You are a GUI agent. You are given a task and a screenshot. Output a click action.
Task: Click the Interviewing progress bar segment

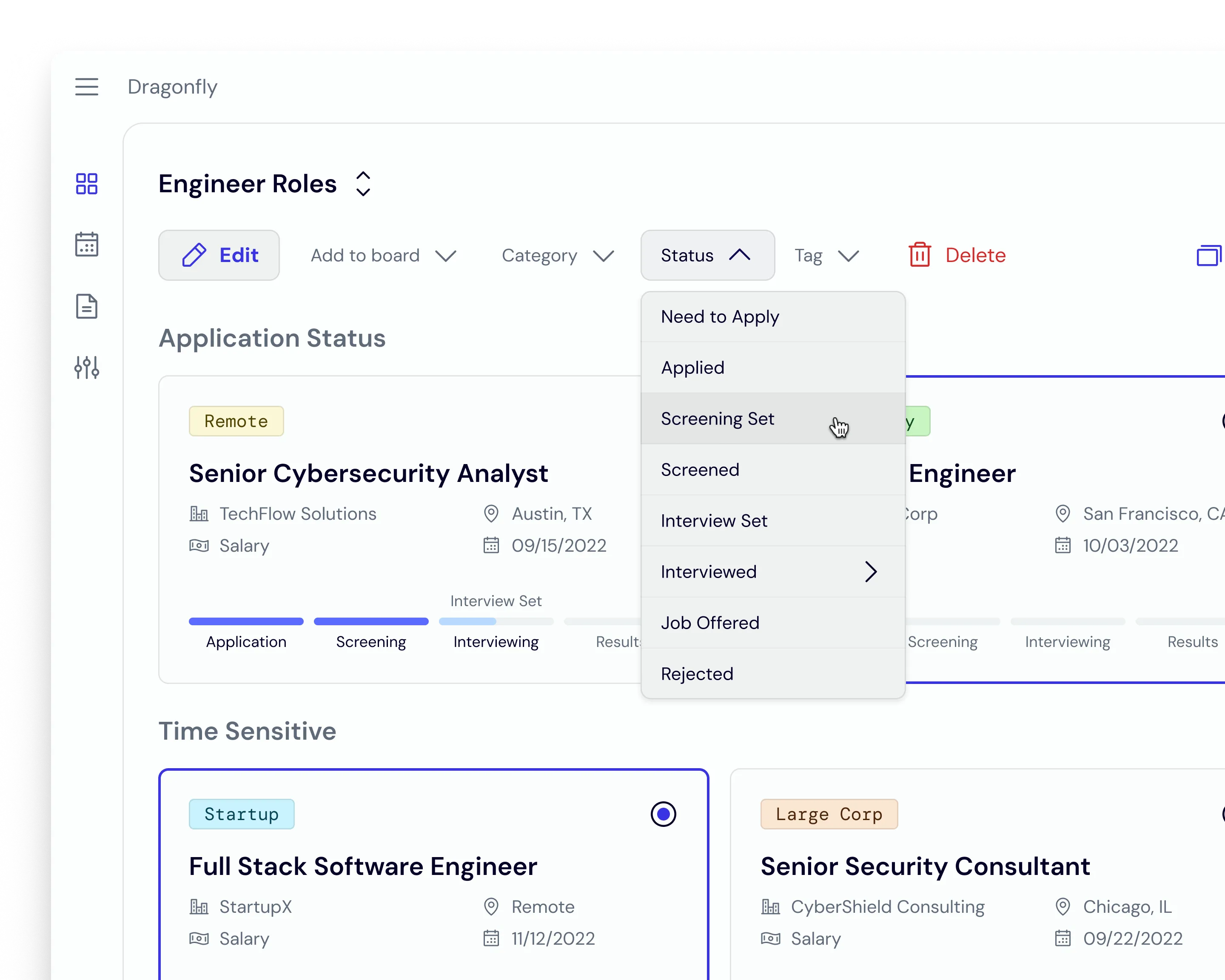pyautogui.click(x=496, y=621)
